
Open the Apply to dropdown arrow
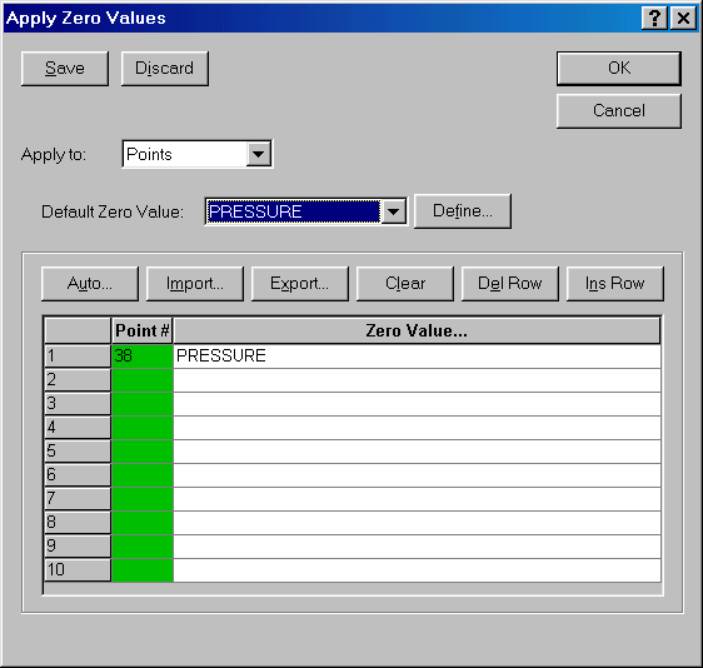click(x=259, y=155)
